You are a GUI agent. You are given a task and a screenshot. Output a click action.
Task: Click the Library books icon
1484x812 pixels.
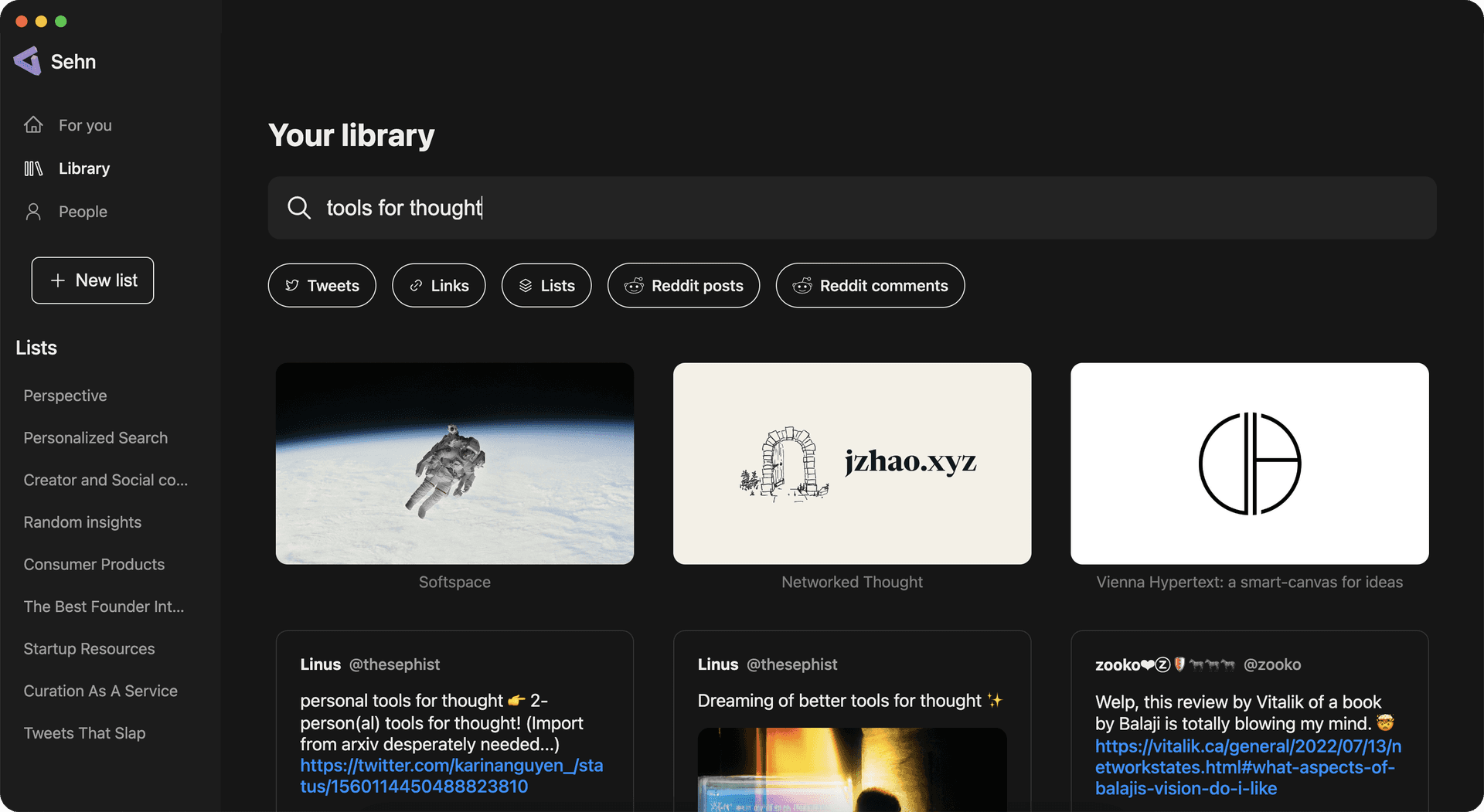coord(33,168)
